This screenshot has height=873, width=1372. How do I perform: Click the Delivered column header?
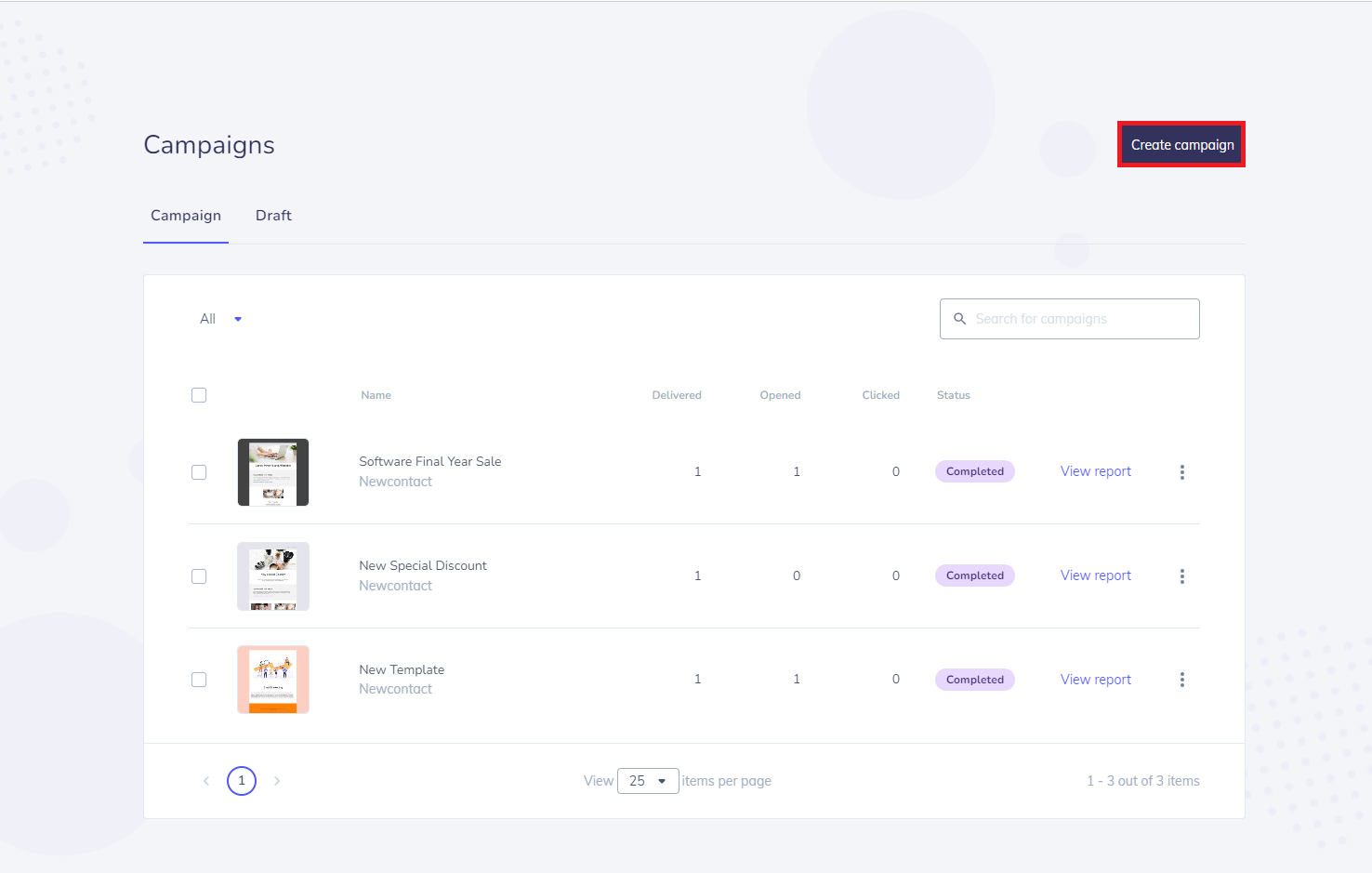click(x=677, y=395)
